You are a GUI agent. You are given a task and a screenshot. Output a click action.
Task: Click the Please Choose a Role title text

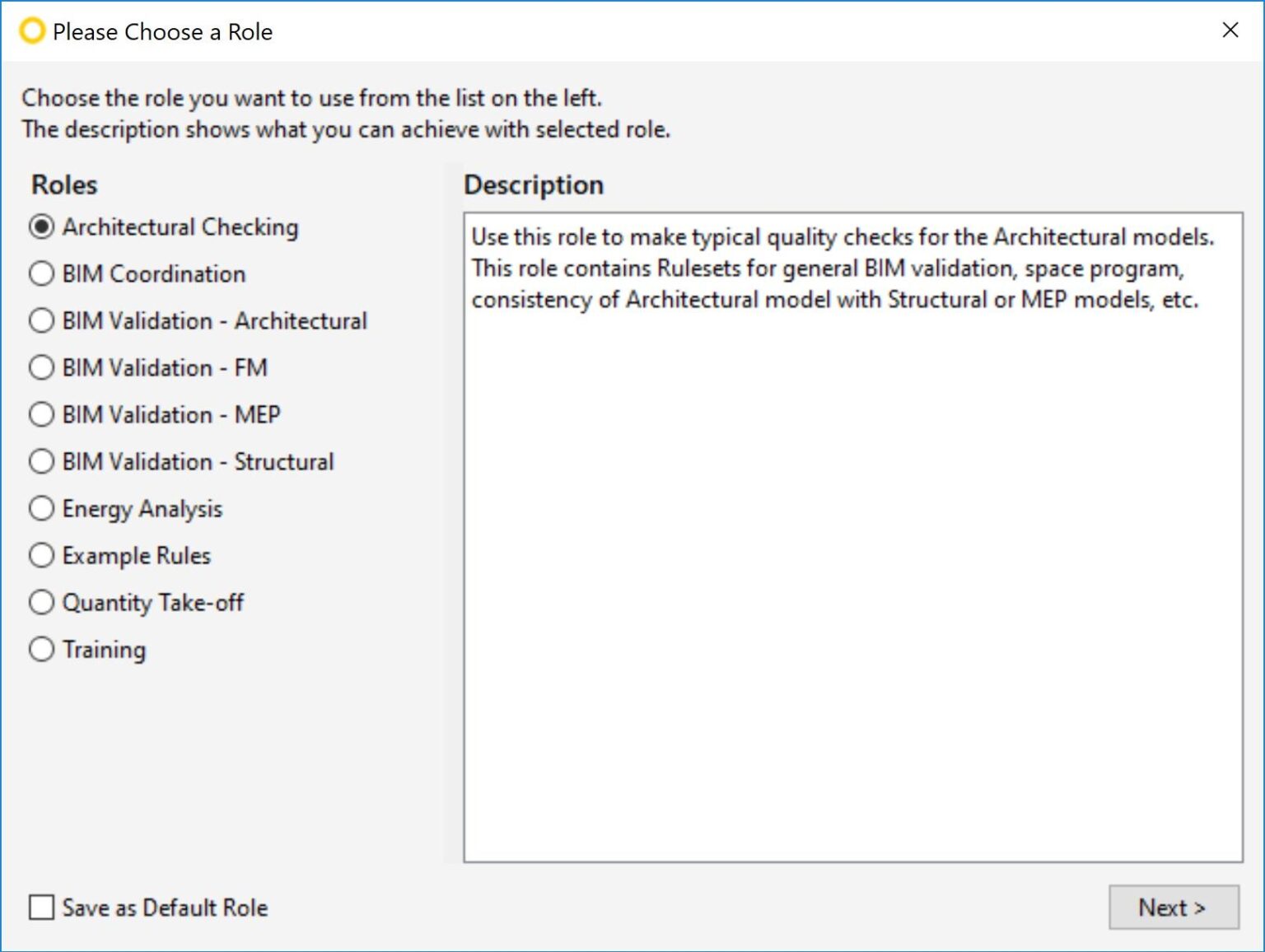click(x=162, y=32)
